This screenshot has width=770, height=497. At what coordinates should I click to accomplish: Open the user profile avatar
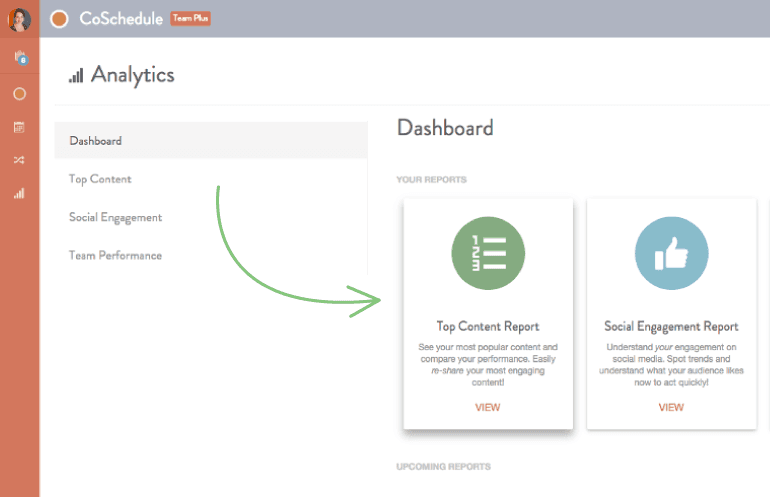click(x=19, y=19)
